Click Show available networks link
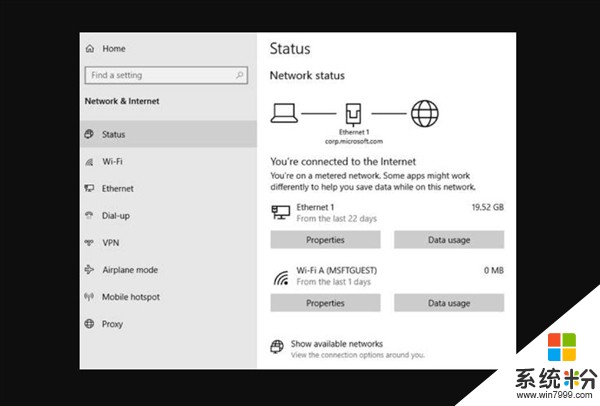The width and height of the screenshot is (600, 406). (x=337, y=344)
